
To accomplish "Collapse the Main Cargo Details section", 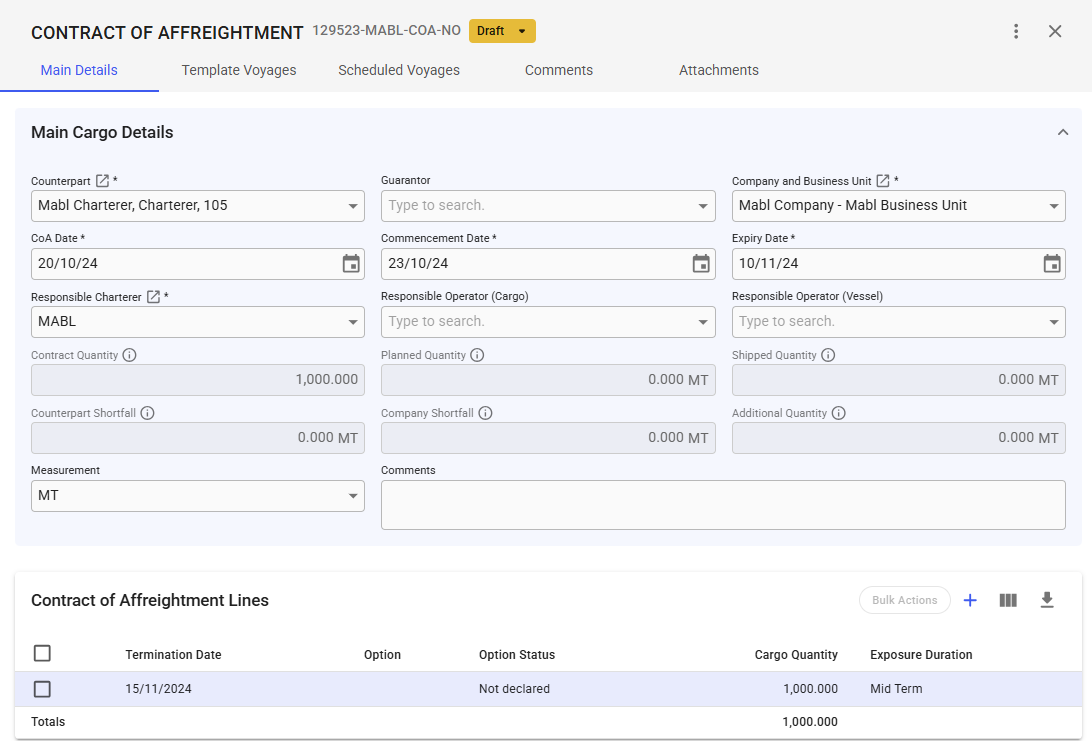I will tap(1063, 132).
